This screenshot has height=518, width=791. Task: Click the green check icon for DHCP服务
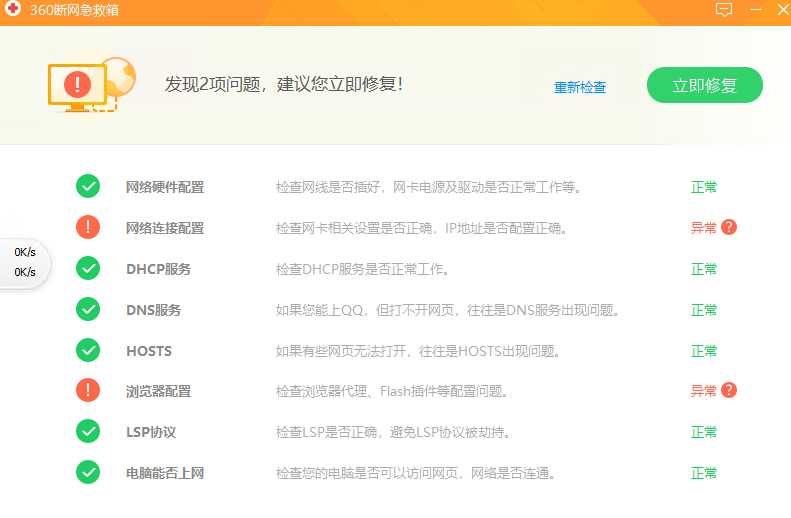coord(88,268)
